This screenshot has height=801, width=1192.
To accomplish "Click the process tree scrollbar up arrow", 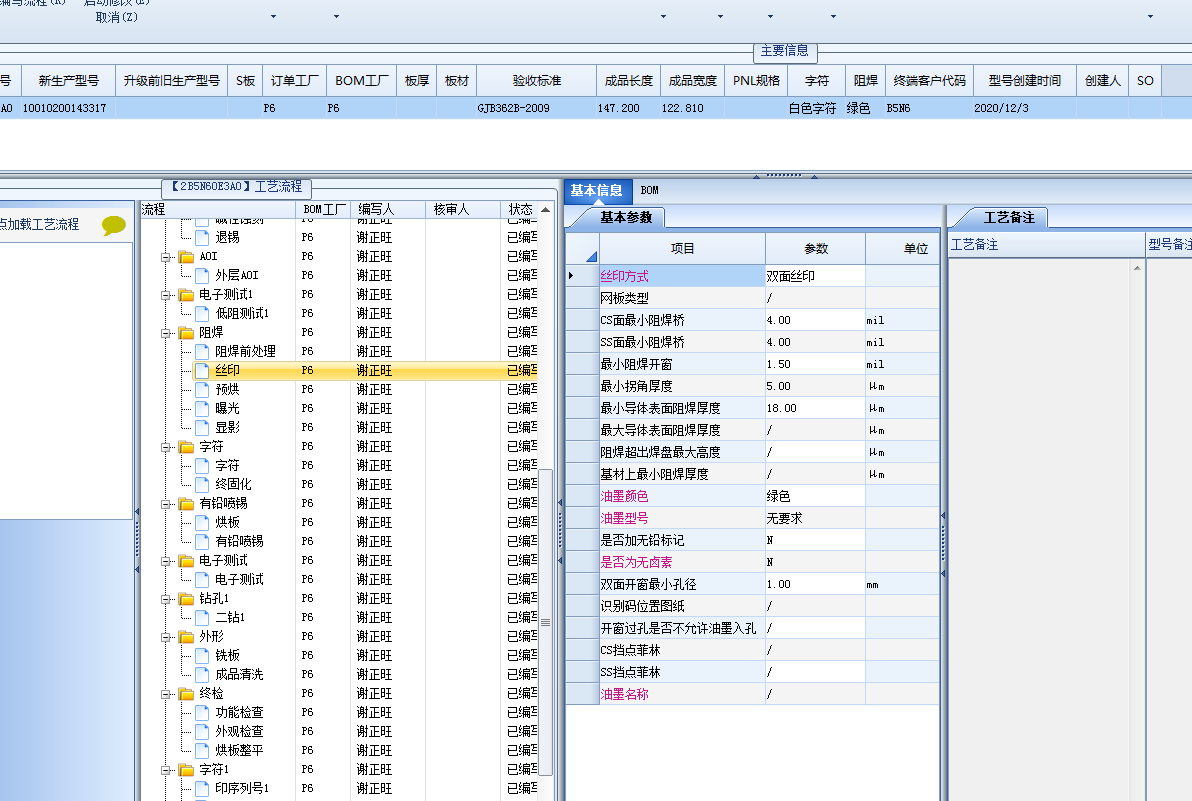I will pyautogui.click(x=545, y=210).
